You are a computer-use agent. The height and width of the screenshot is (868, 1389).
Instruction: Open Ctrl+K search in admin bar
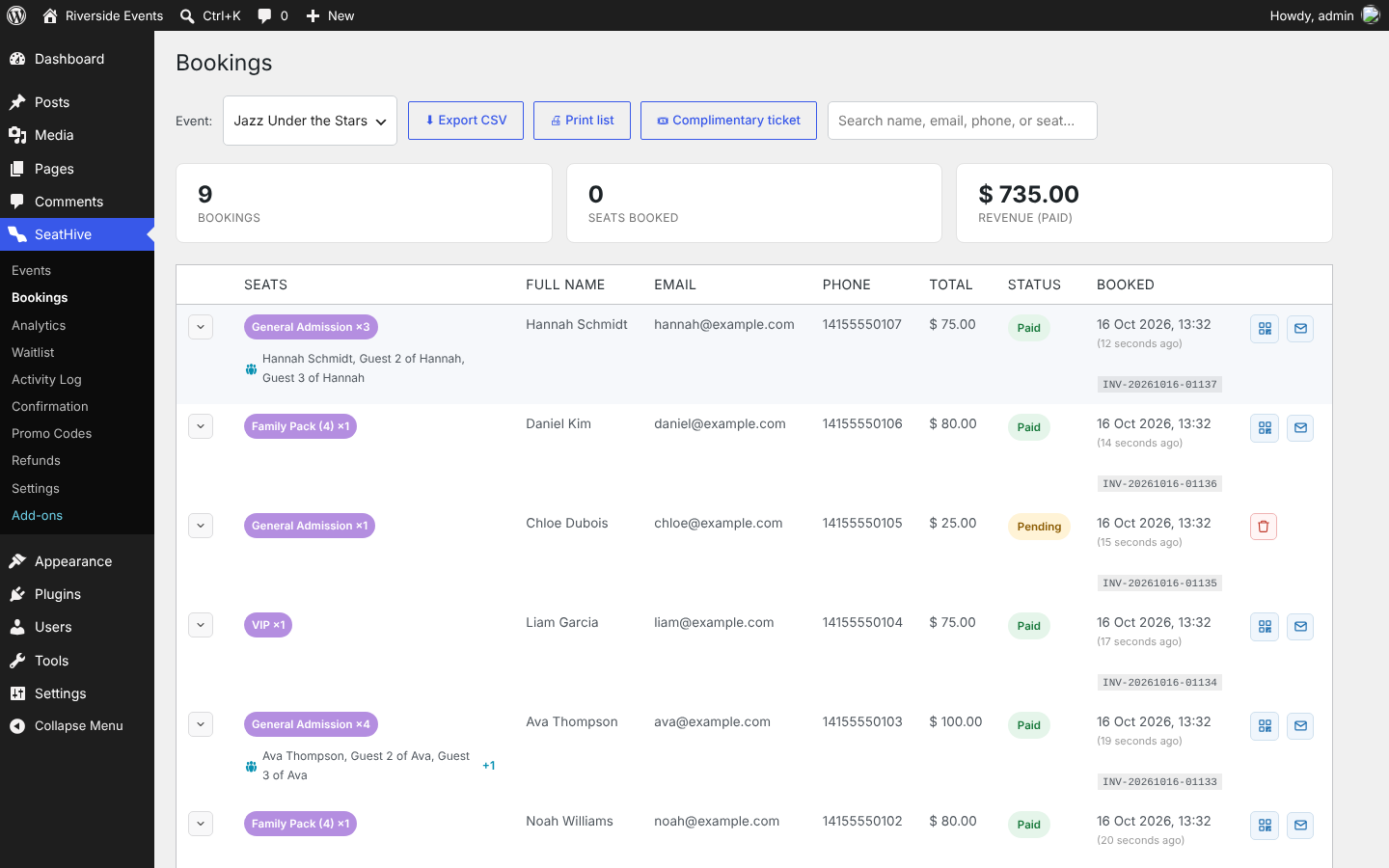click(x=210, y=15)
